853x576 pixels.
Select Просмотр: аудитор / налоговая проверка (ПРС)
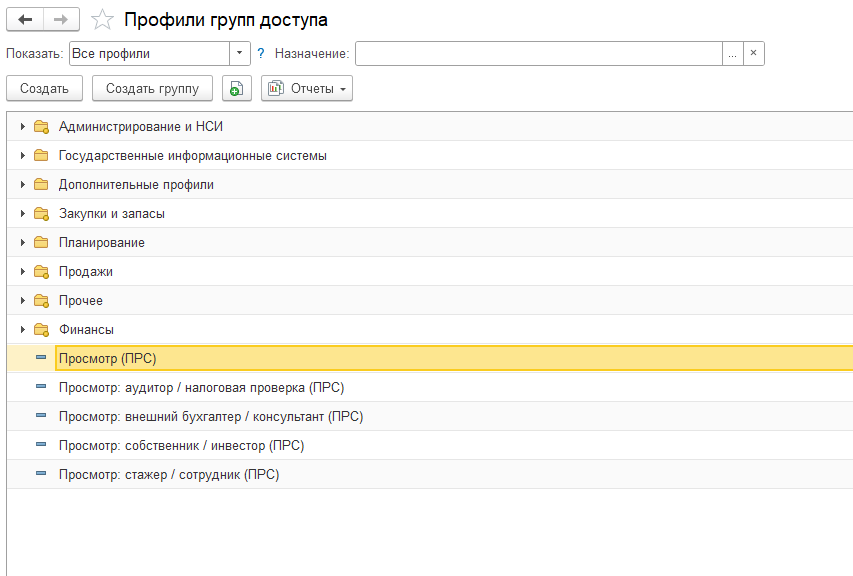coord(430,387)
